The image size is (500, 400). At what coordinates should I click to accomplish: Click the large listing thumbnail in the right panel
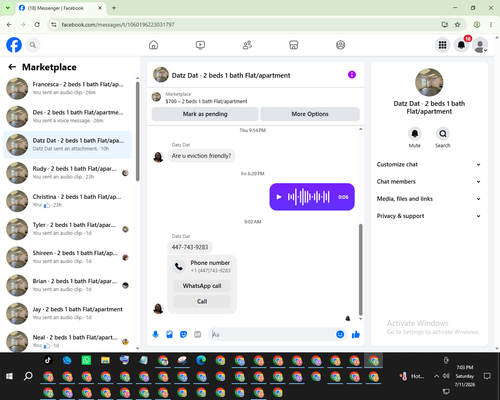pos(429,82)
